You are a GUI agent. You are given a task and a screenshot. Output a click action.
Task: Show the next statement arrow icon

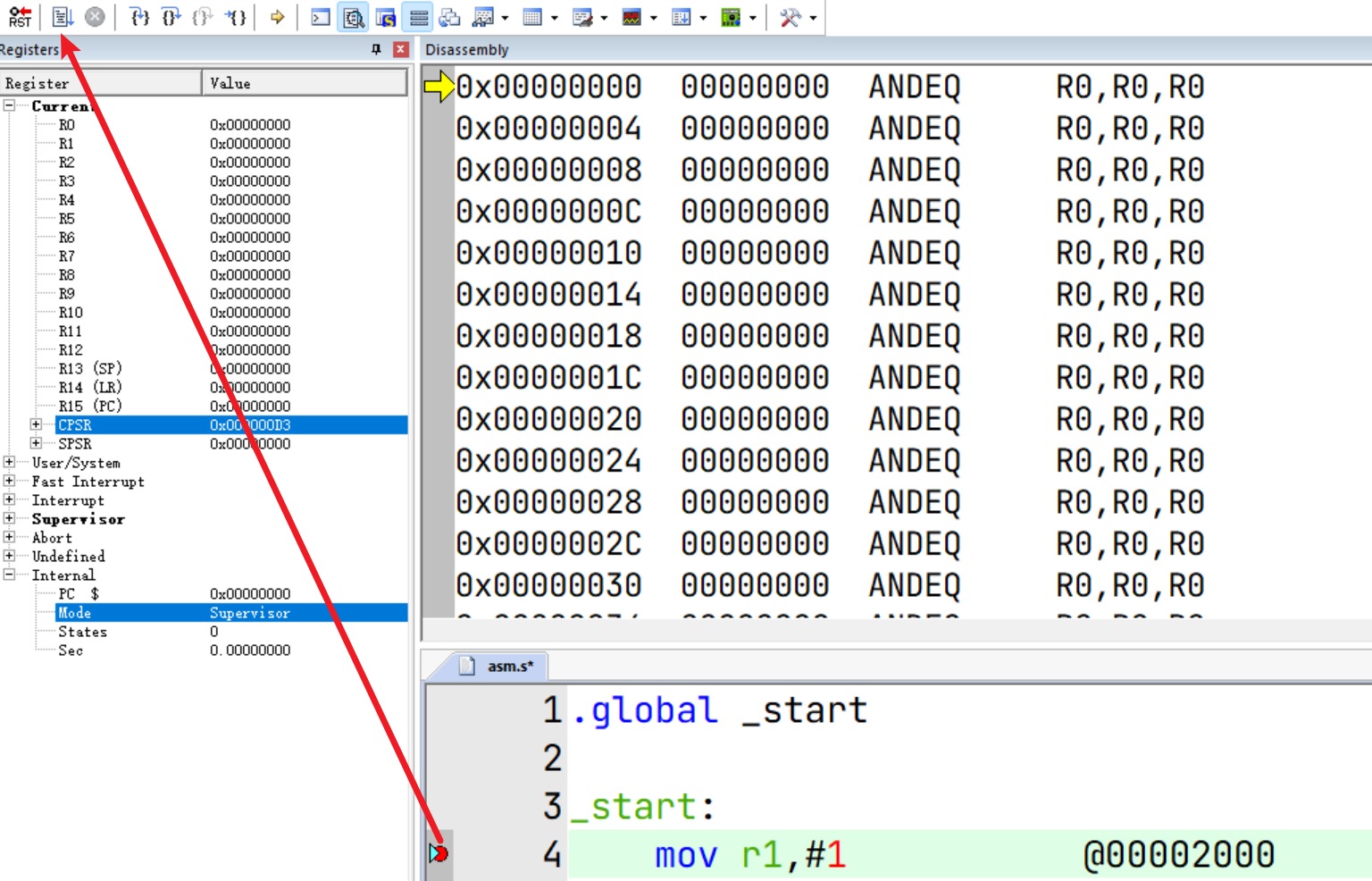(277, 17)
